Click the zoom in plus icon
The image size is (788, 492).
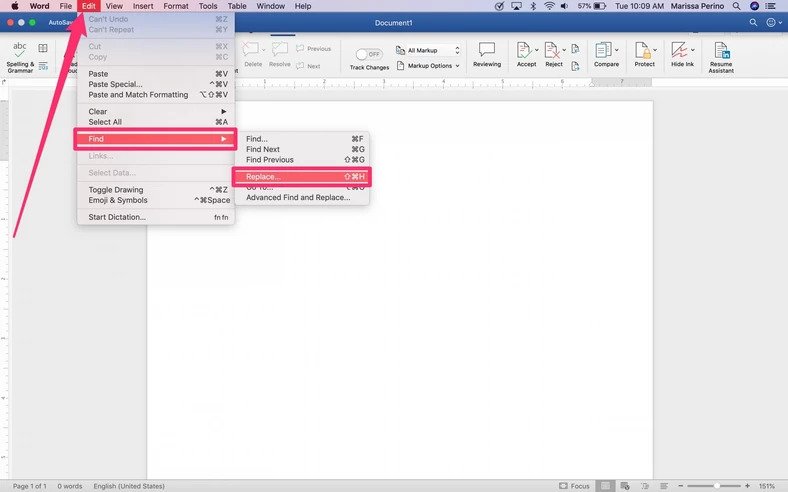(x=748, y=486)
